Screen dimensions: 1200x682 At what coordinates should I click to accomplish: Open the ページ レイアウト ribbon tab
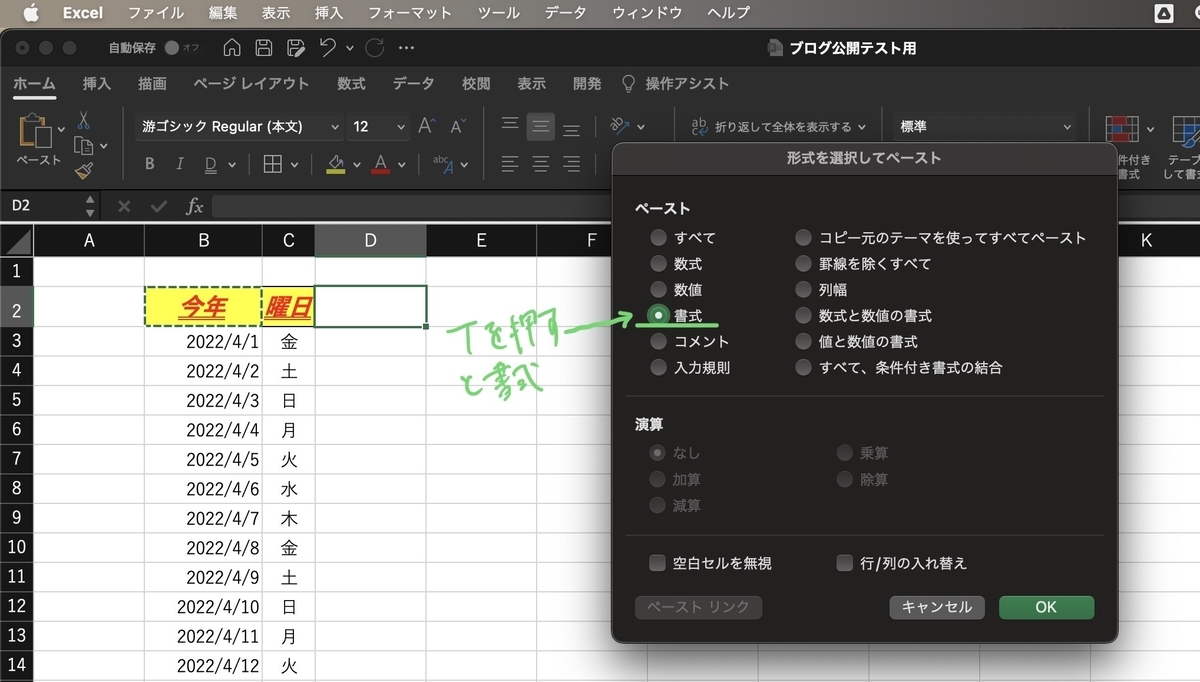tap(251, 84)
